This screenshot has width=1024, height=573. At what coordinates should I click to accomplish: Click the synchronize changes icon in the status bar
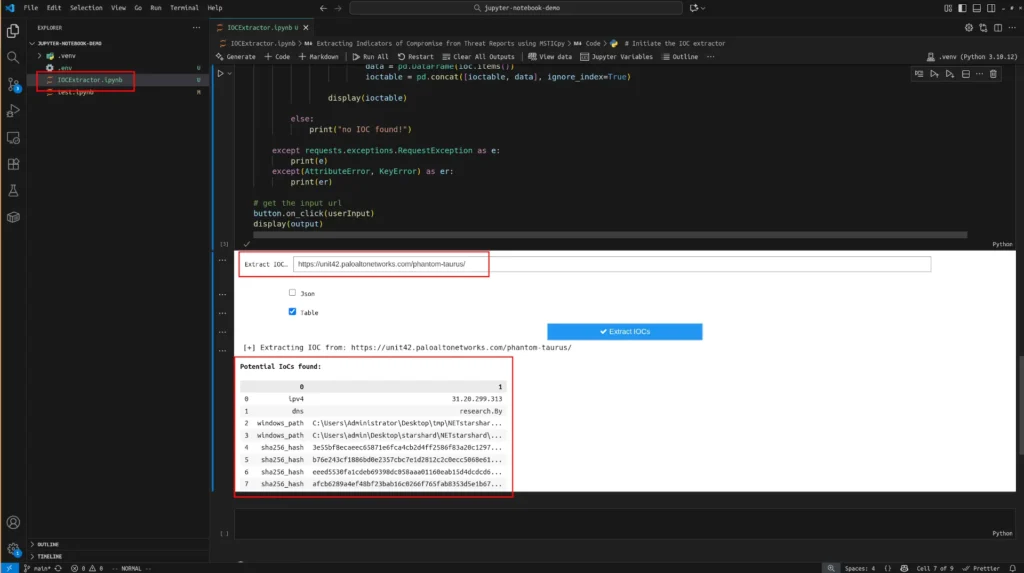coord(58,568)
